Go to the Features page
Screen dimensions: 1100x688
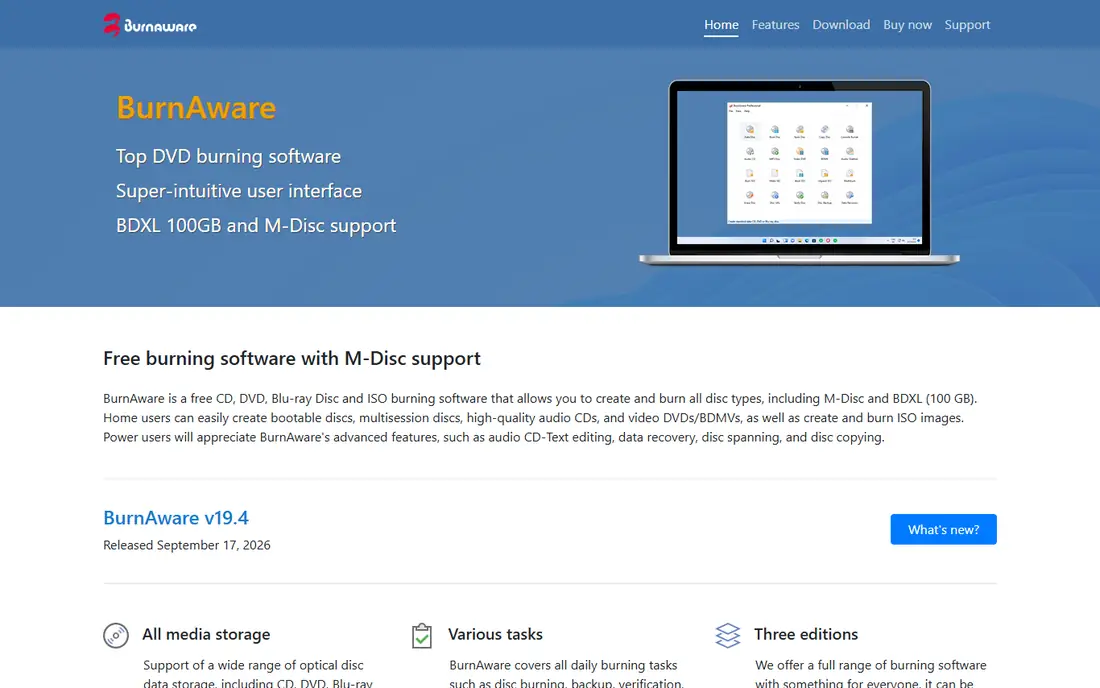coord(775,25)
